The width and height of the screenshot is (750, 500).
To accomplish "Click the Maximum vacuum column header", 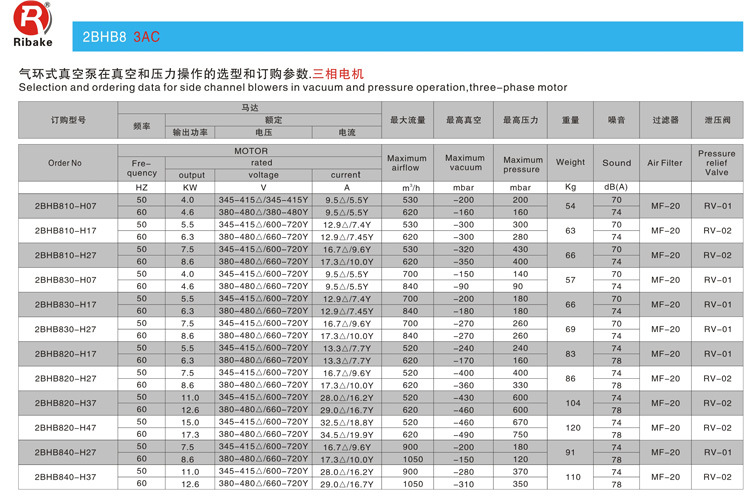I will pos(464,163).
